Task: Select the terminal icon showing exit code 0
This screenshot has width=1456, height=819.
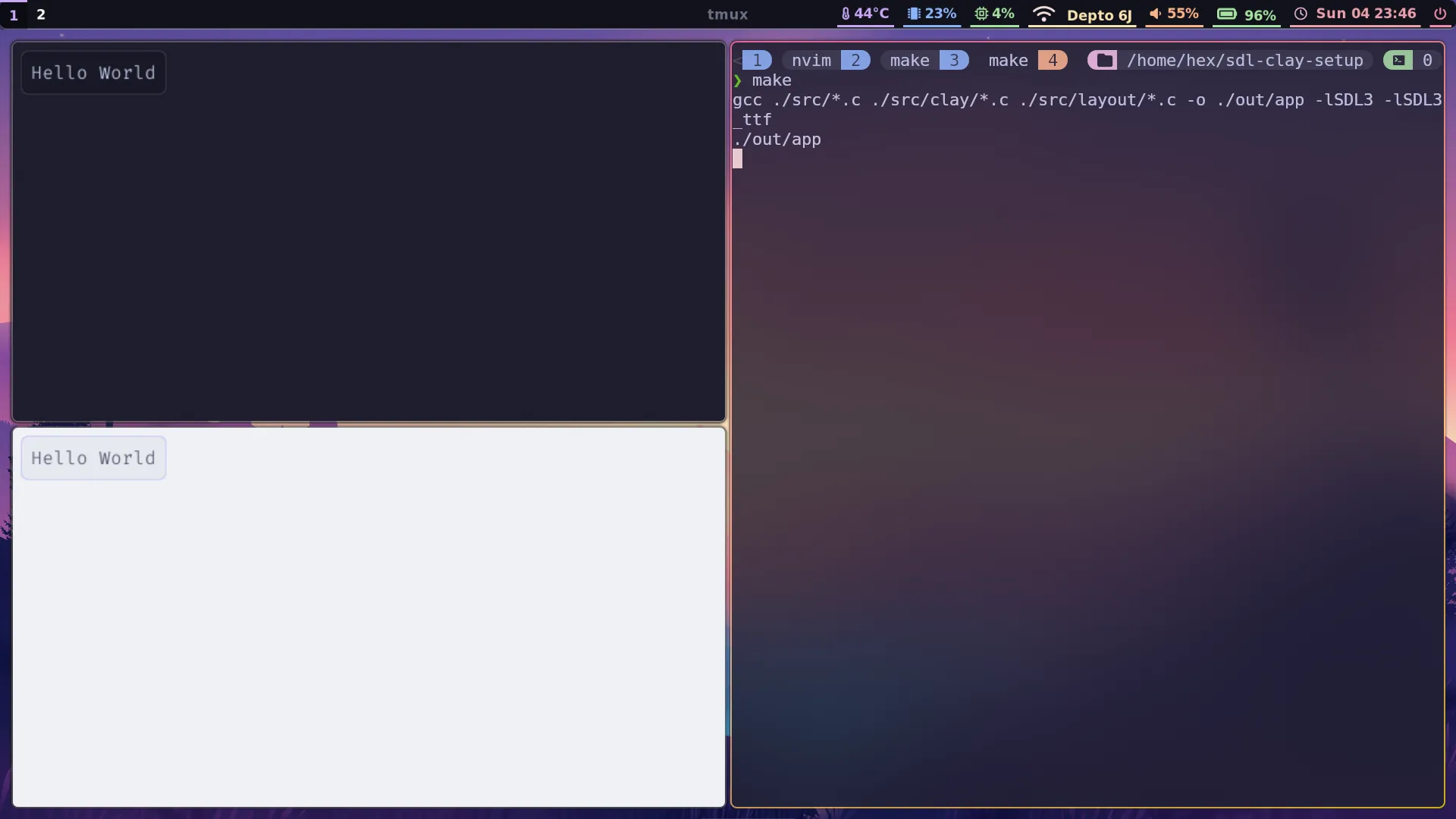Action: pyautogui.click(x=1398, y=60)
